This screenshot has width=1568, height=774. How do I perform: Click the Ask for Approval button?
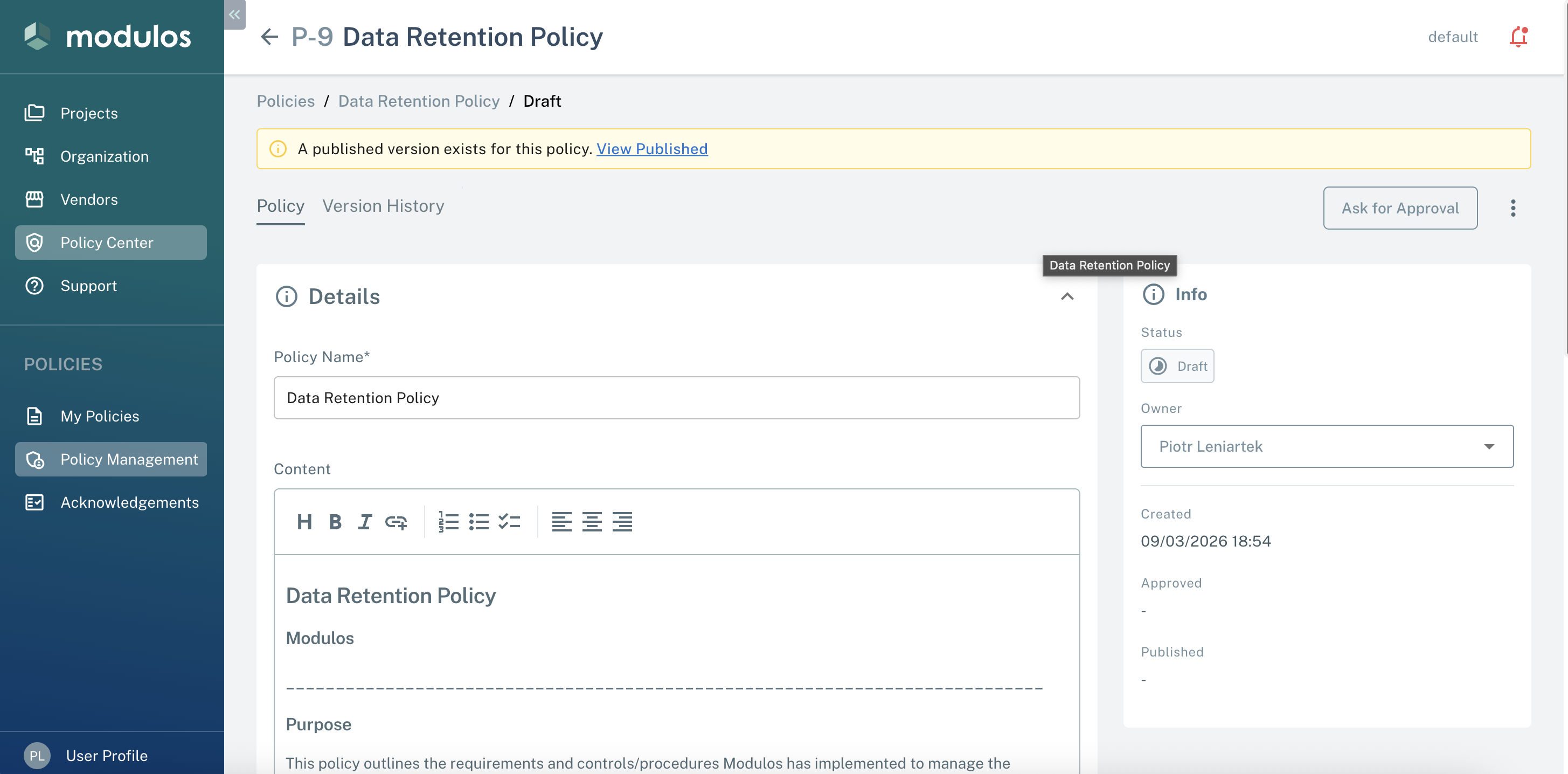[x=1400, y=208]
